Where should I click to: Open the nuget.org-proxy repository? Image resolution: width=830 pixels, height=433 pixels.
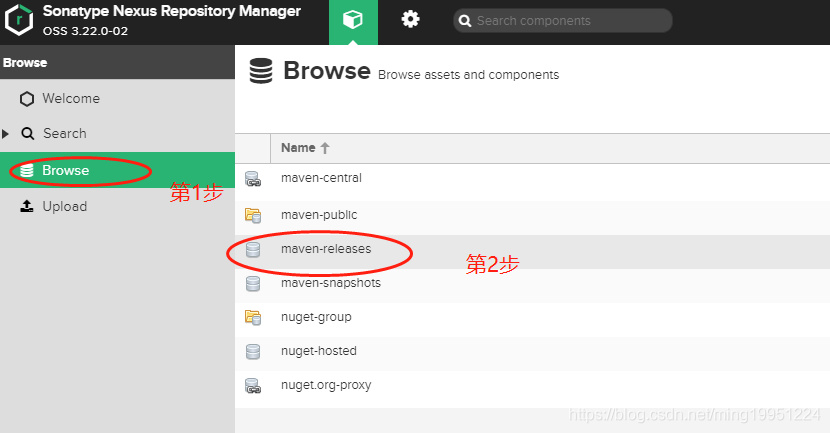pyautogui.click(x=326, y=385)
